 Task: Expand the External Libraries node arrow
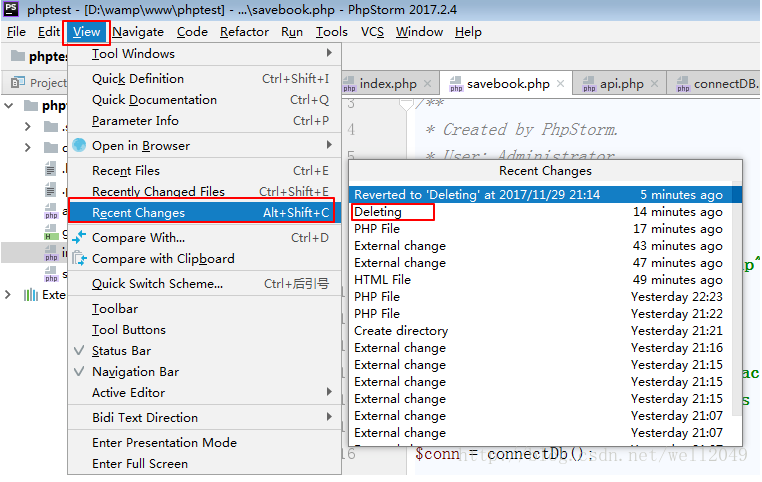point(8,294)
